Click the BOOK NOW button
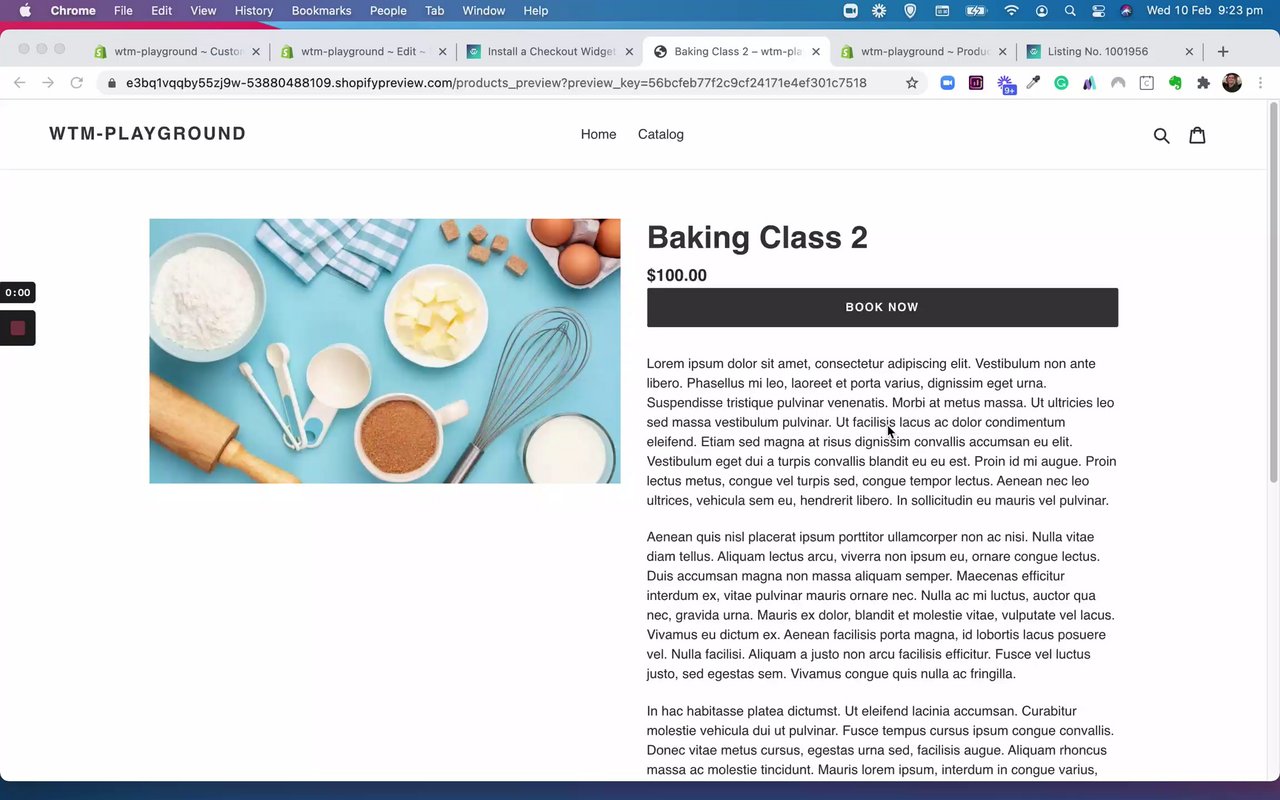 click(x=882, y=307)
